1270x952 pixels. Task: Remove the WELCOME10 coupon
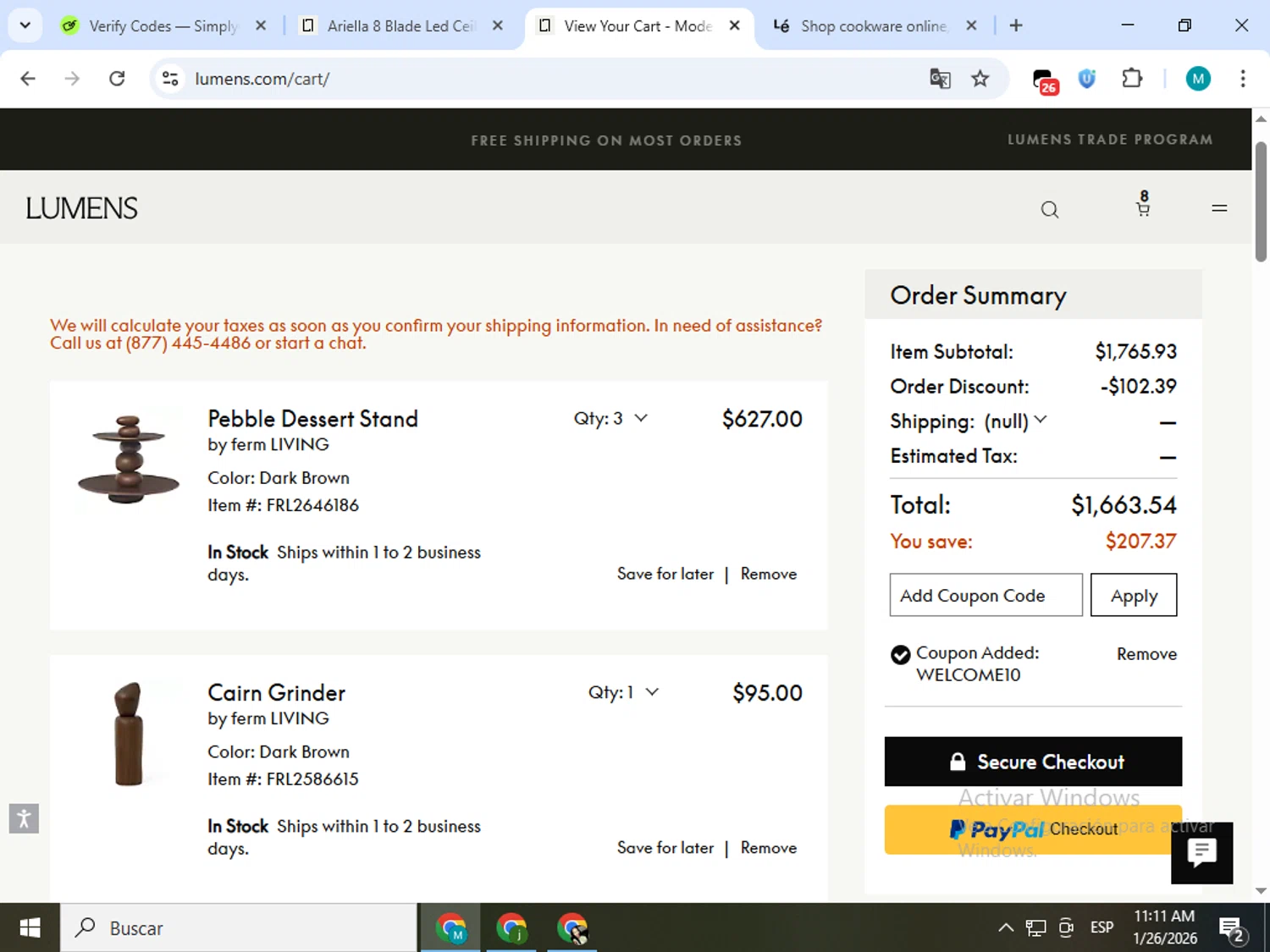click(x=1146, y=654)
